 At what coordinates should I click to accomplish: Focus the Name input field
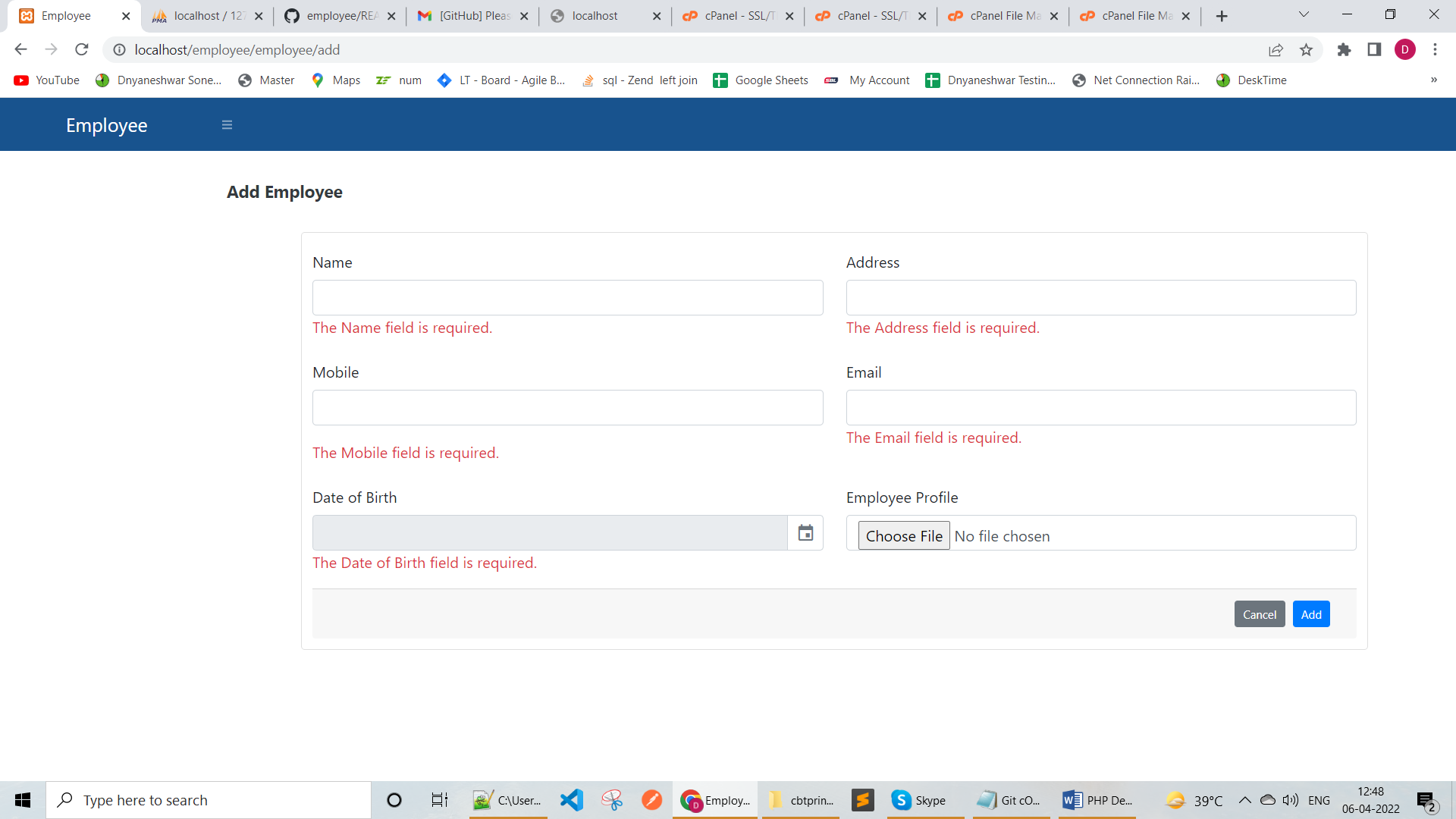(x=567, y=298)
